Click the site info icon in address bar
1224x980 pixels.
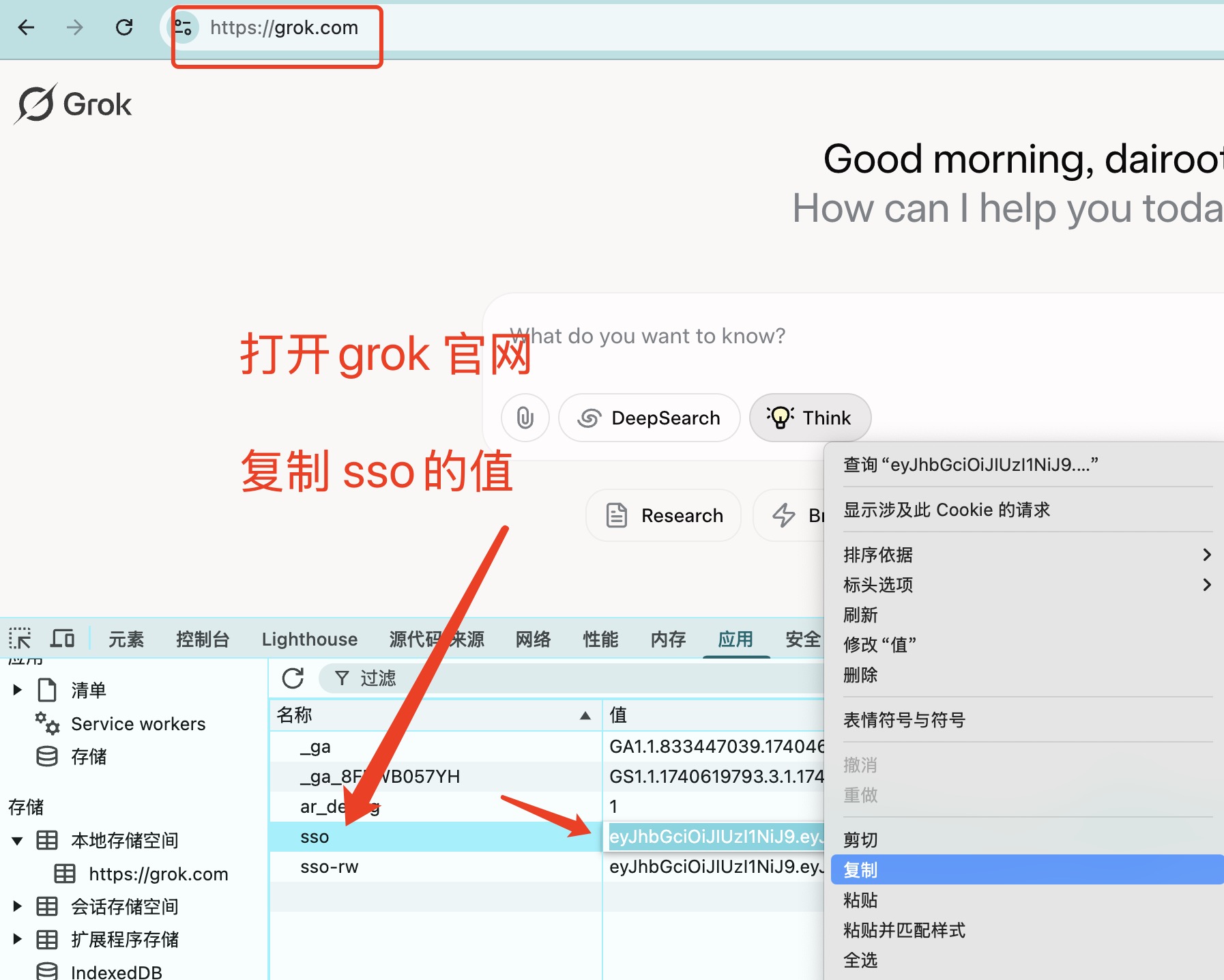coord(182,27)
